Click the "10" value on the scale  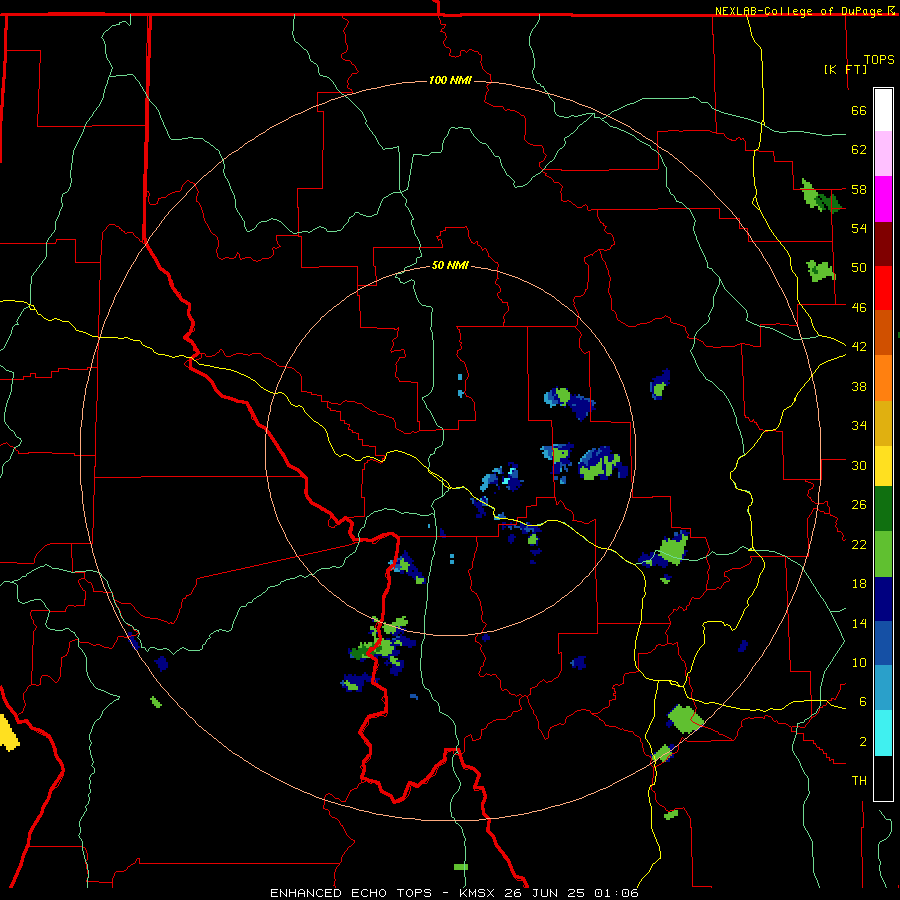tap(859, 662)
